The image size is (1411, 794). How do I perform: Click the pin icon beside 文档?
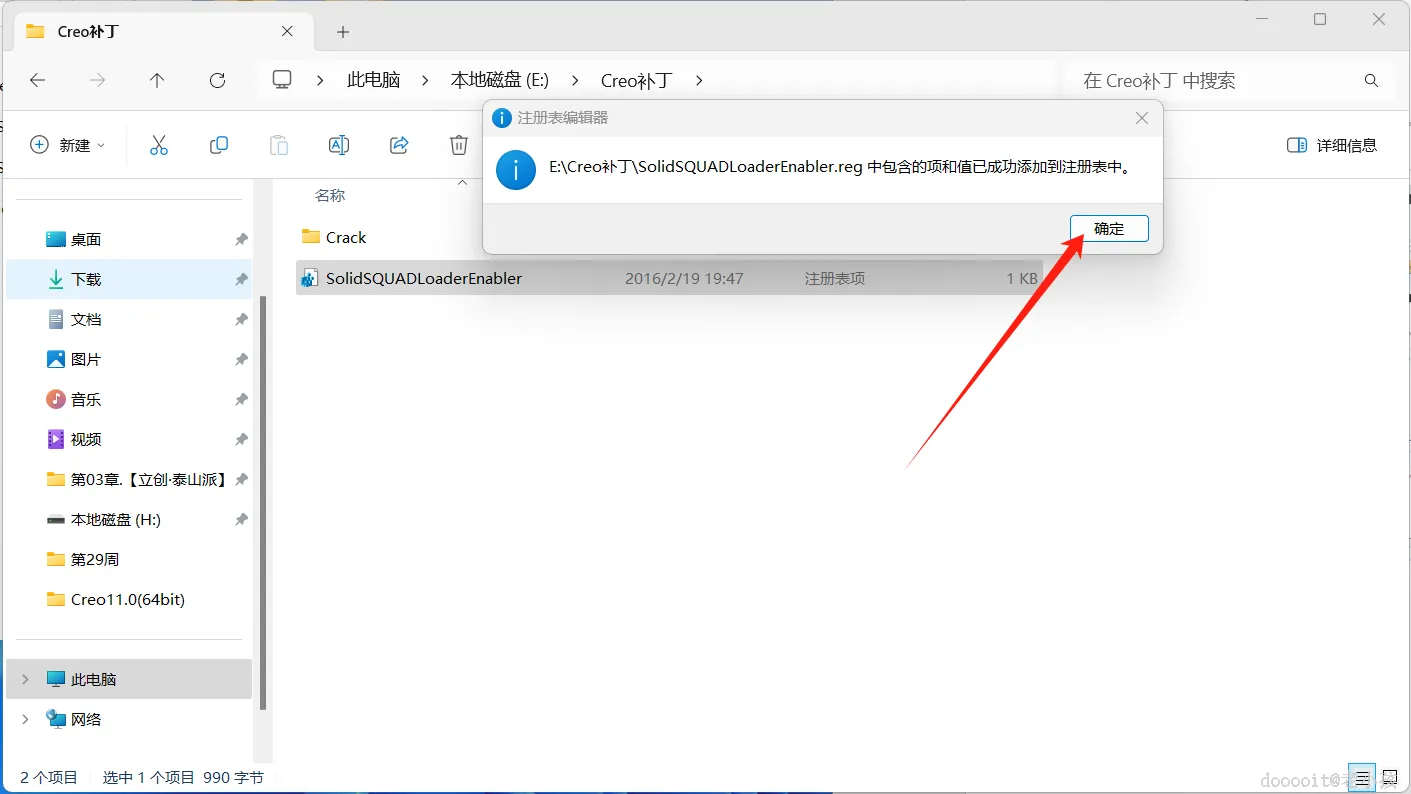click(x=241, y=320)
